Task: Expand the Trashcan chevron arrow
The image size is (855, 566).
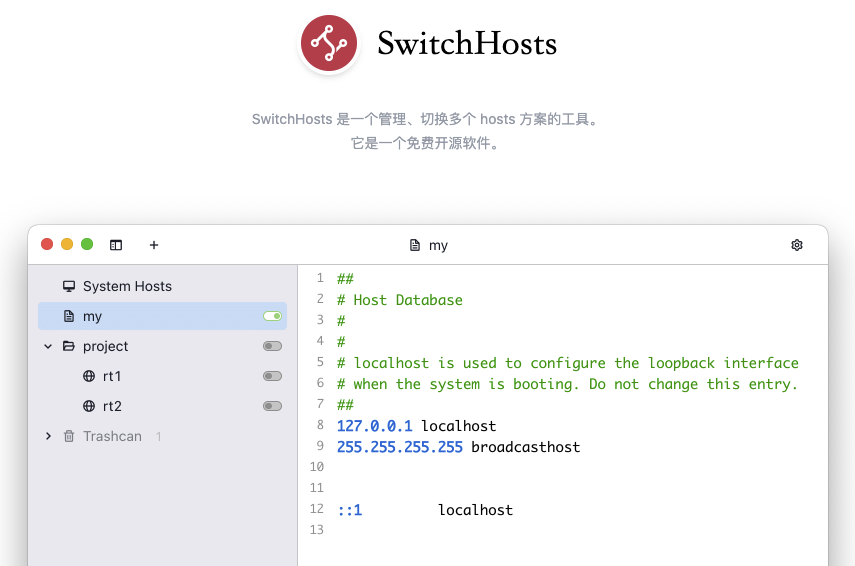Action: point(48,436)
